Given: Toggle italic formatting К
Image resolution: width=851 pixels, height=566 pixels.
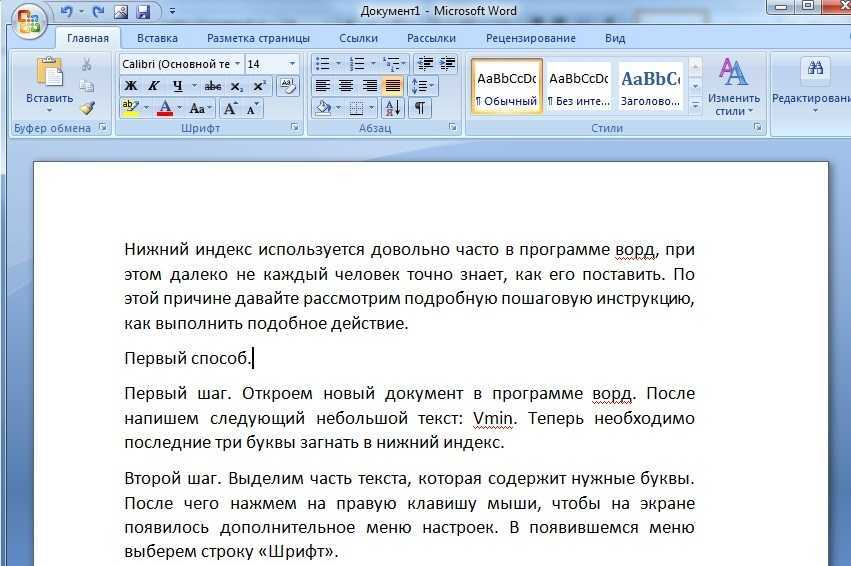Looking at the screenshot, I should pos(154,86).
